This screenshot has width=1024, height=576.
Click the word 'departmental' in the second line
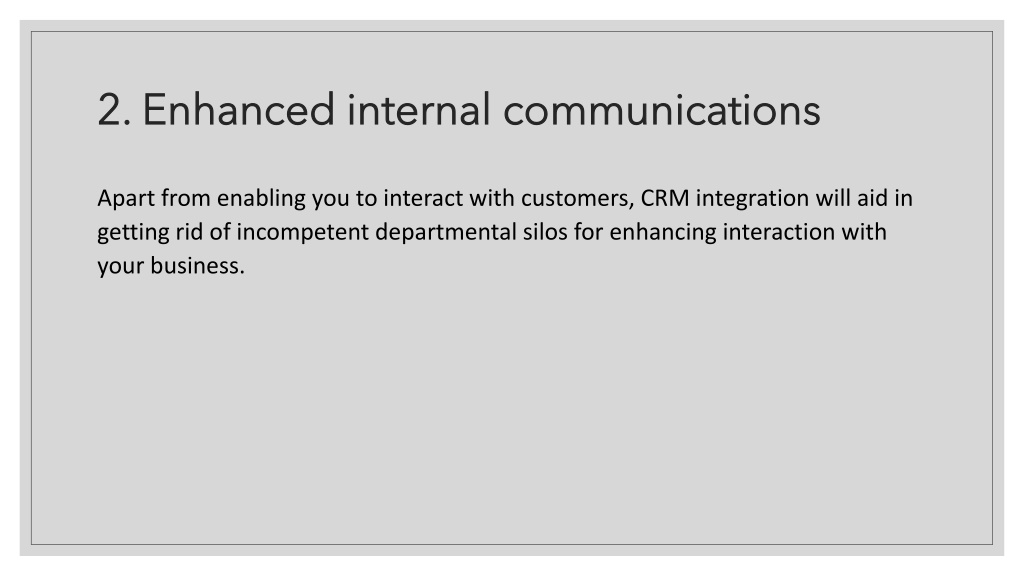(445, 233)
